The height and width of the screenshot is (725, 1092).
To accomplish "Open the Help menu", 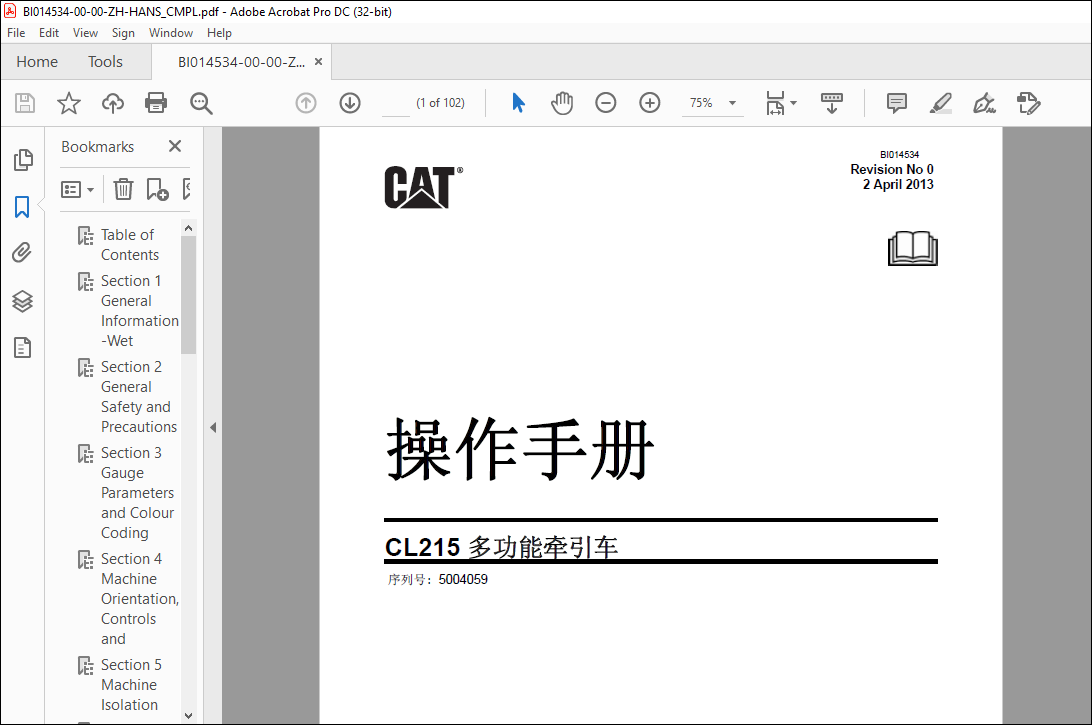I will pos(219,33).
